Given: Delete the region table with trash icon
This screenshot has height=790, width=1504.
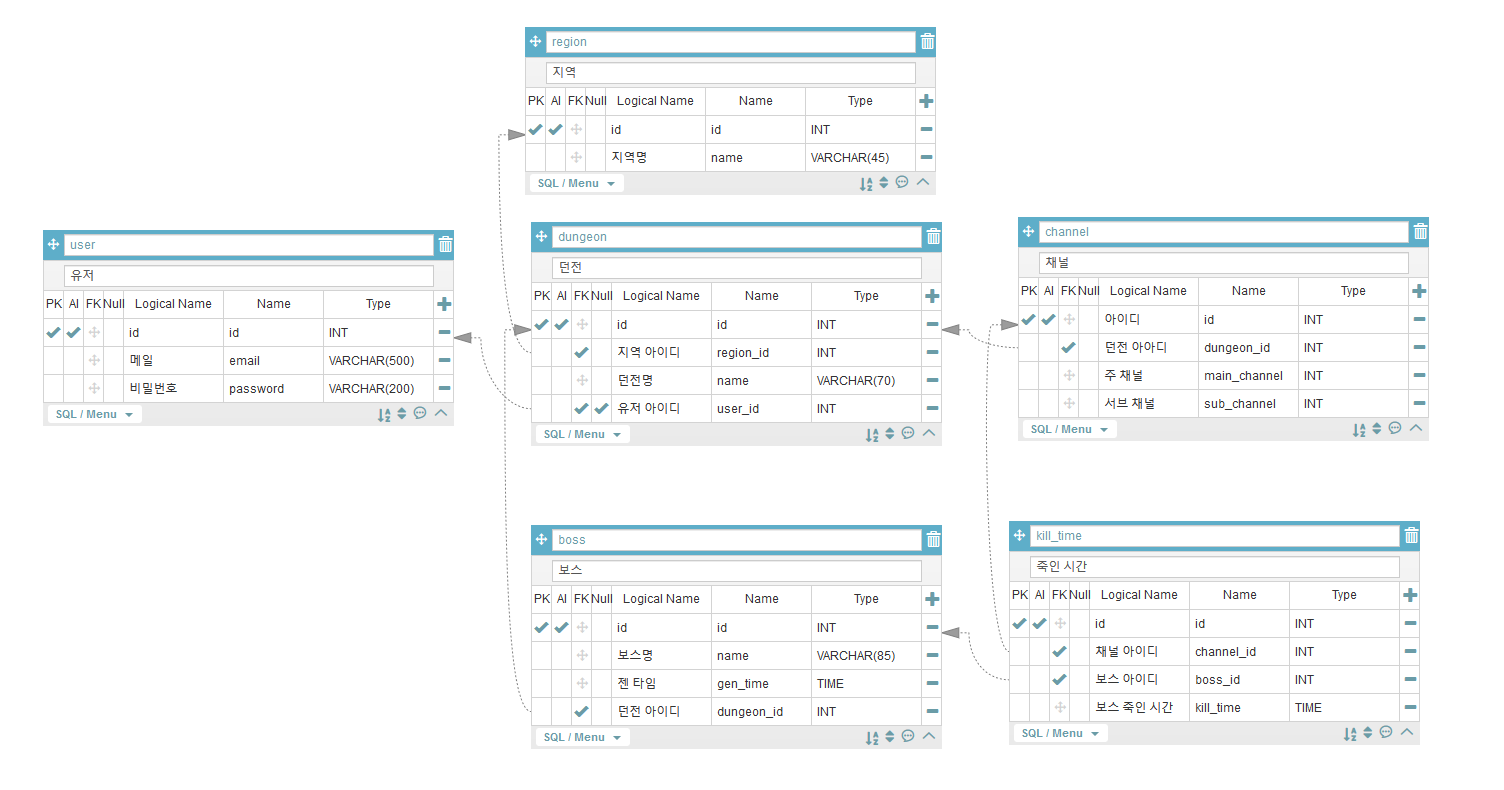Looking at the screenshot, I should pyautogui.click(x=927, y=42).
